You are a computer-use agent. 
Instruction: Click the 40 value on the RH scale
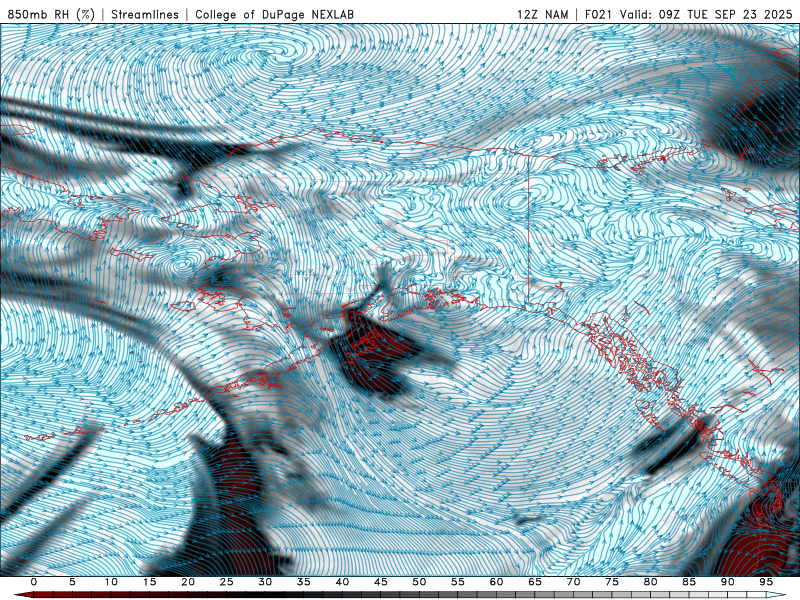(342, 582)
